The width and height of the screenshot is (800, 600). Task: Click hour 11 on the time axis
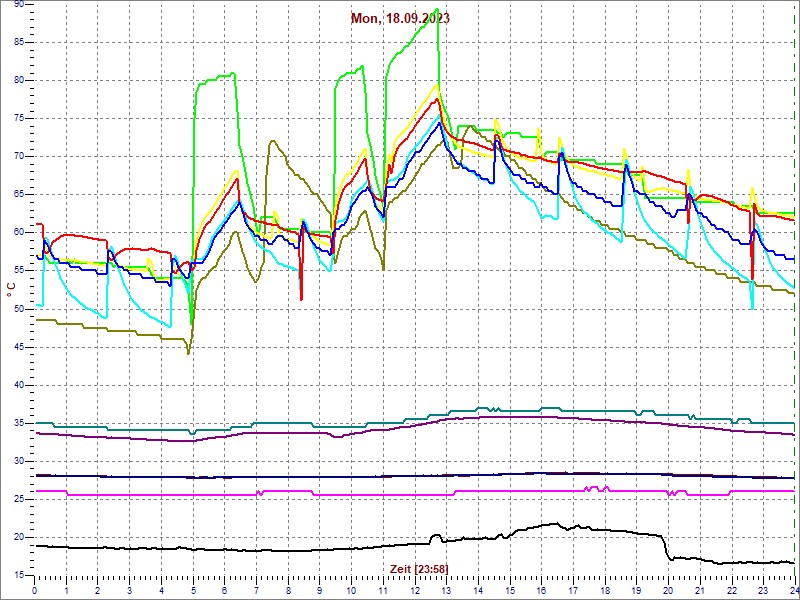[x=383, y=590]
